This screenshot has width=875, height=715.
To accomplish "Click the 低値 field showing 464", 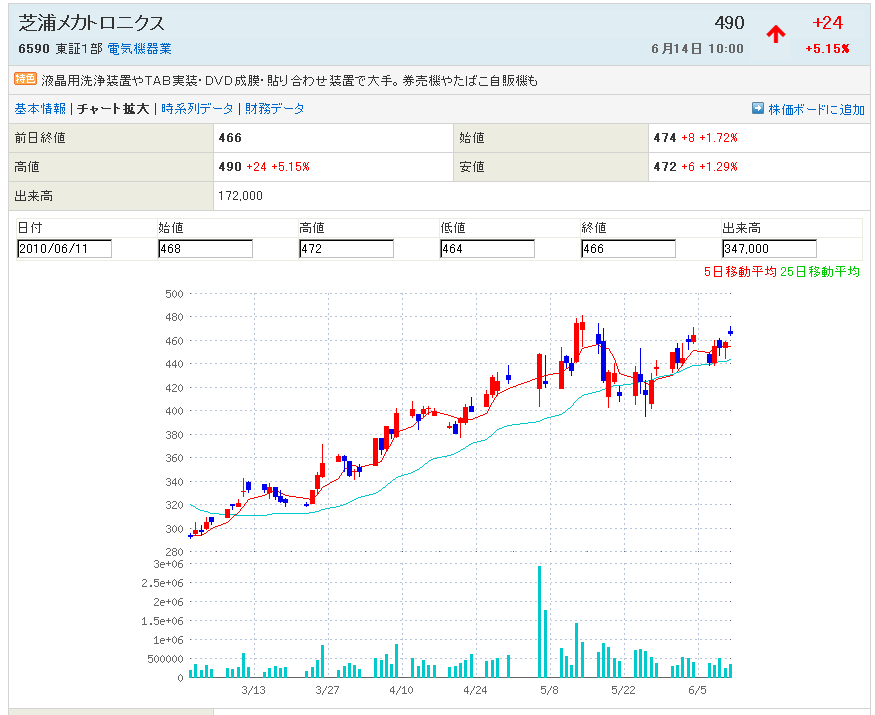I will coord(487,249).
